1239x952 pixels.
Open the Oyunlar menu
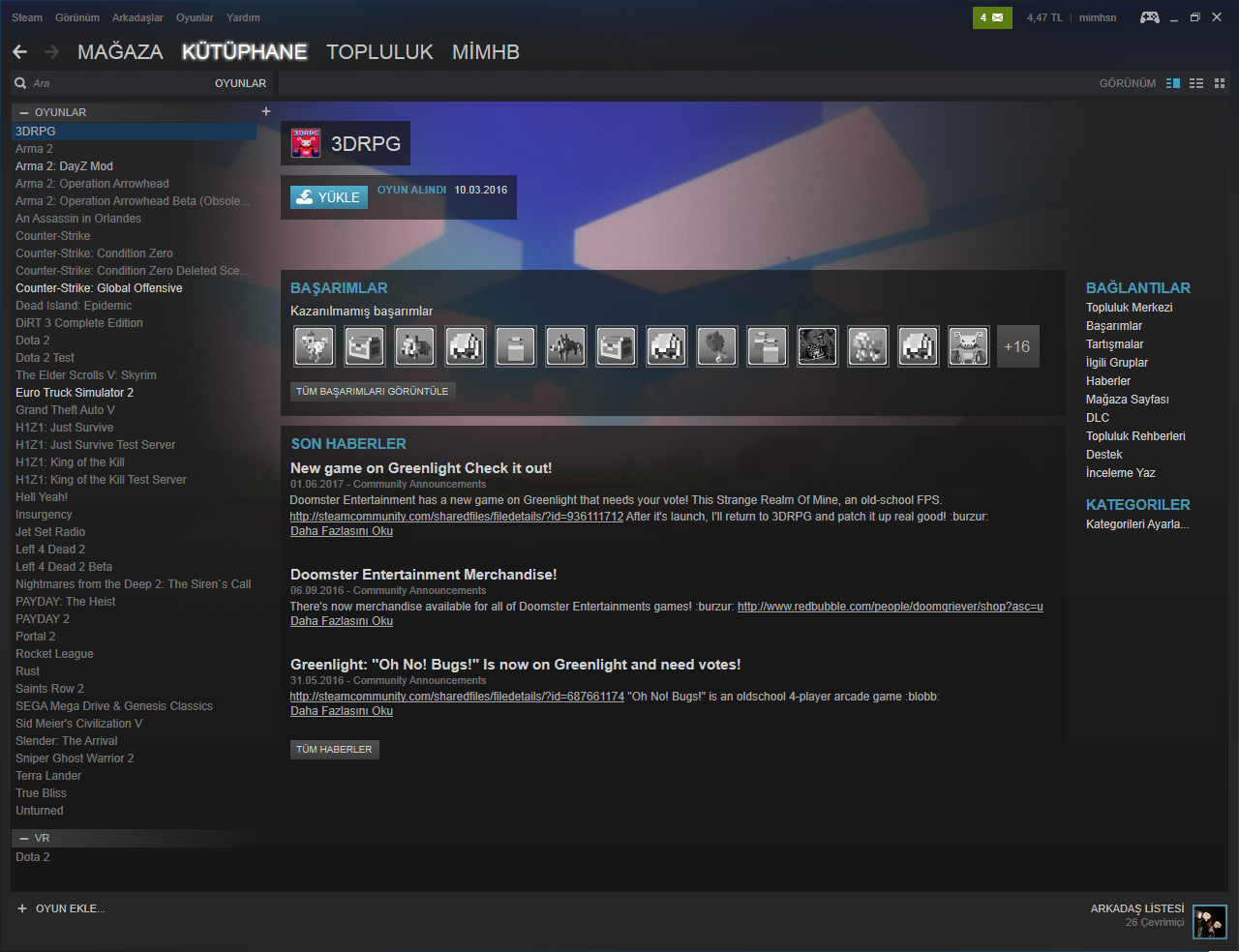(x=195, y=17)
